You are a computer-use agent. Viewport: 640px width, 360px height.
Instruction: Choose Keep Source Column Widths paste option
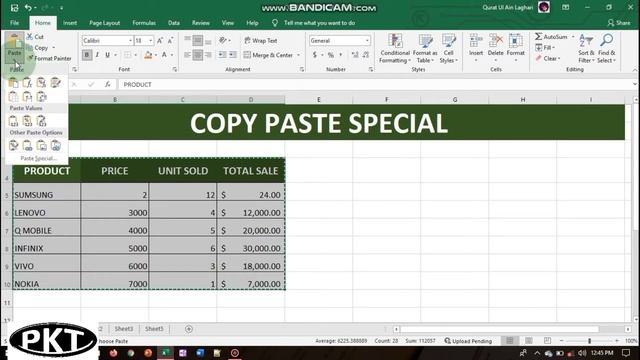tap(27, 97)
